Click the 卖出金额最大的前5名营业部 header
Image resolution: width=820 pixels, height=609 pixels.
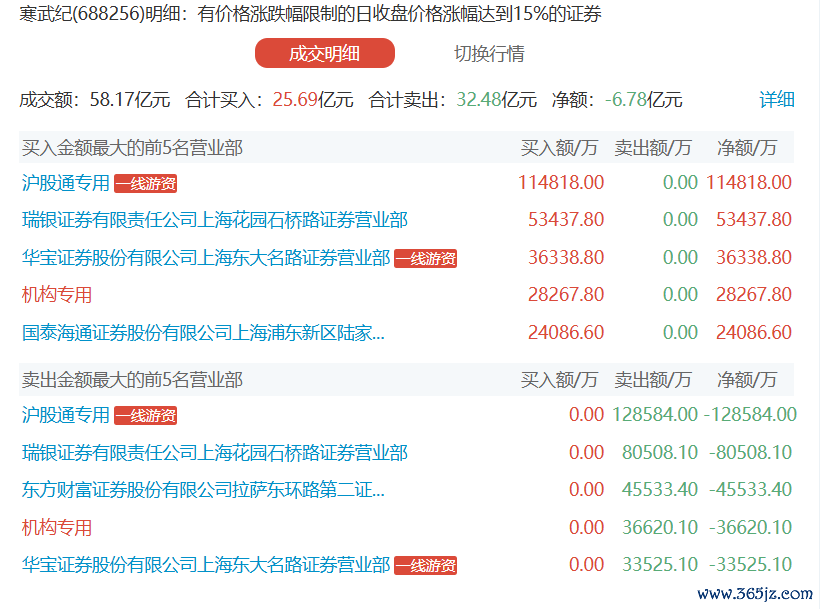point(132,380)
